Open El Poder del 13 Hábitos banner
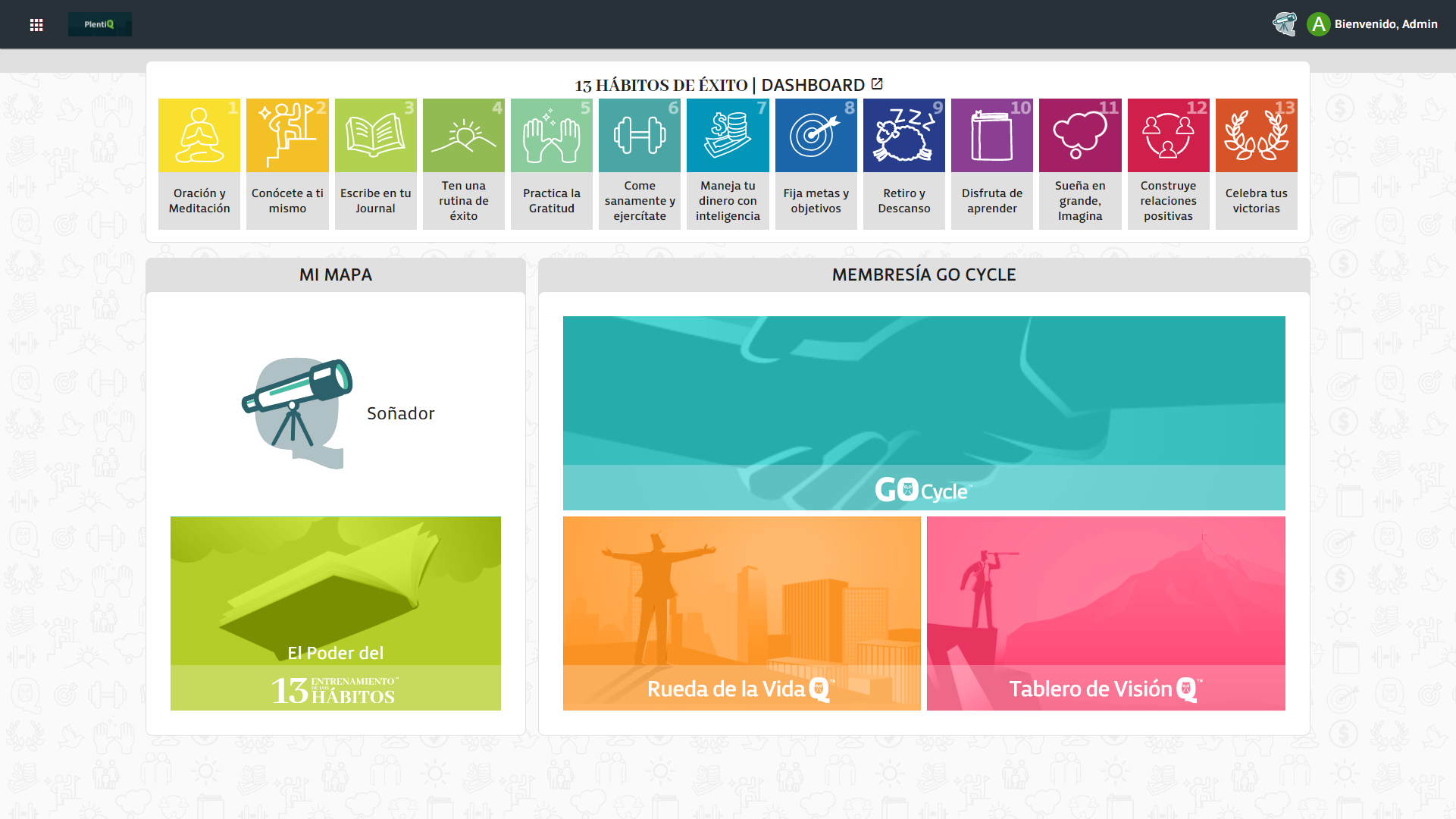The width and height of the screenshot is (1456, 819). 336,613
